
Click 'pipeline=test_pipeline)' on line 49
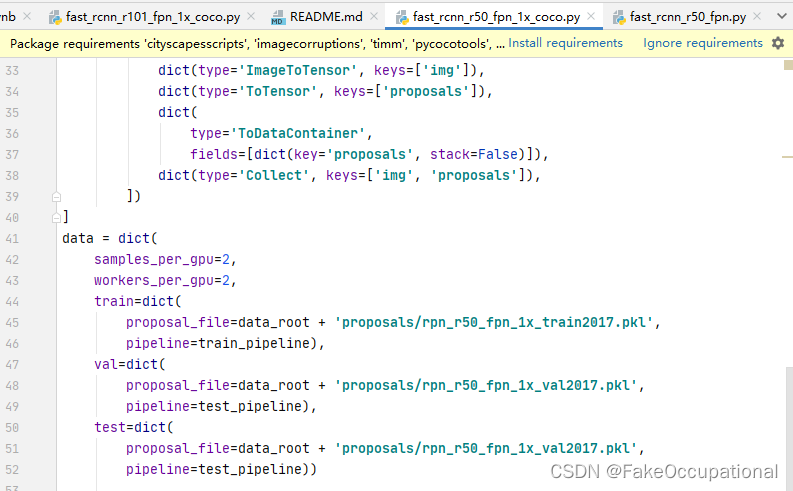(x=217, y=407)
